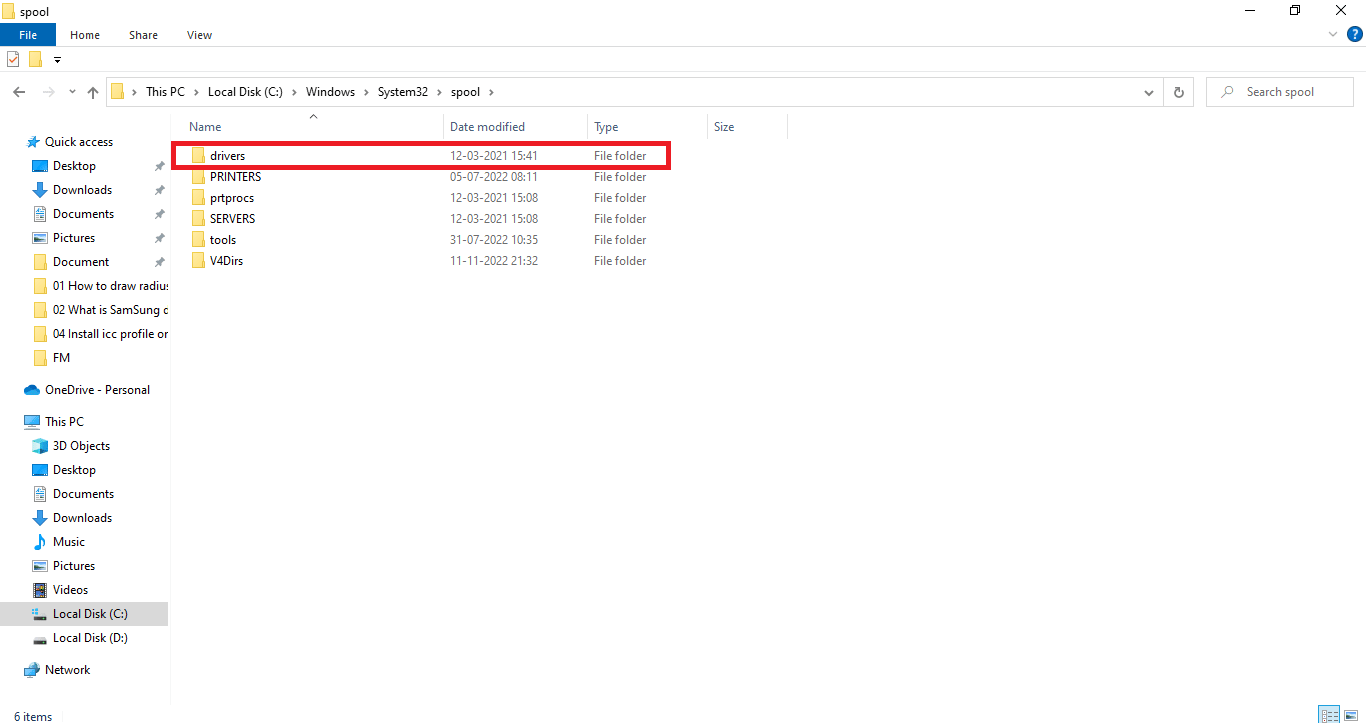Select Network in navigation pane

(x=67, y=670)
